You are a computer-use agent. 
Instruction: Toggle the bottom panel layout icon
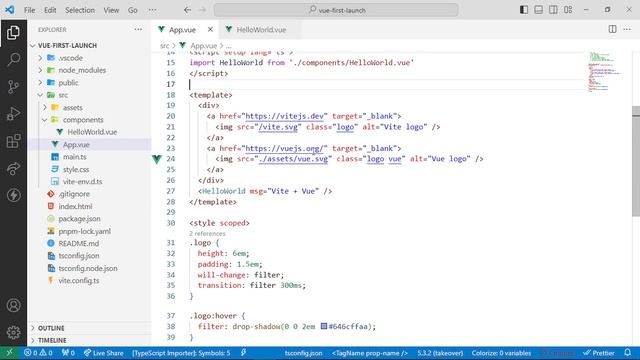point(538,10)
